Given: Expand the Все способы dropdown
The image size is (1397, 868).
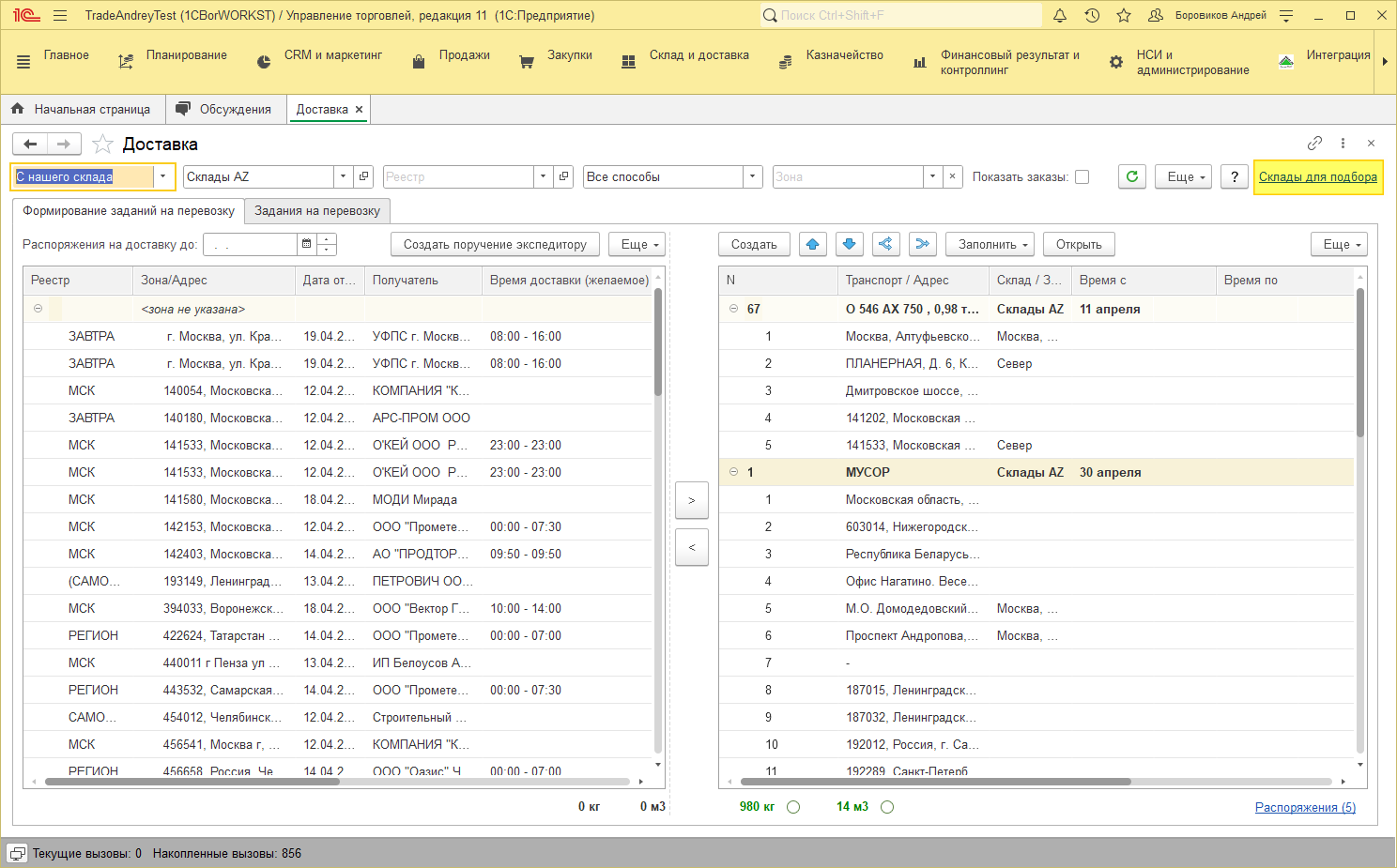Looking at the screenshot, I should tap(752, 176).
